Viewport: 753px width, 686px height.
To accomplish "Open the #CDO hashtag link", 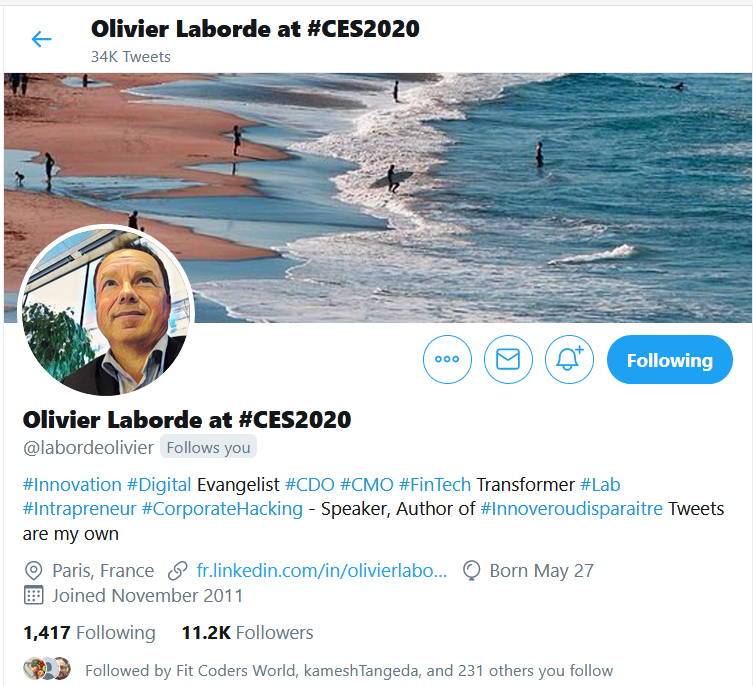I will tap(310, 485).
